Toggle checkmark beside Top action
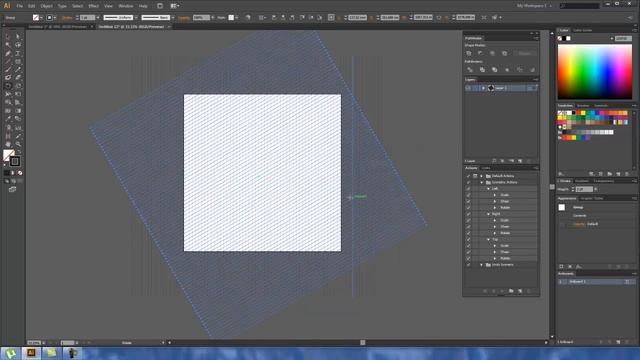Image resolution: width=640 pixels, height=360 pixels. [468, 240]
